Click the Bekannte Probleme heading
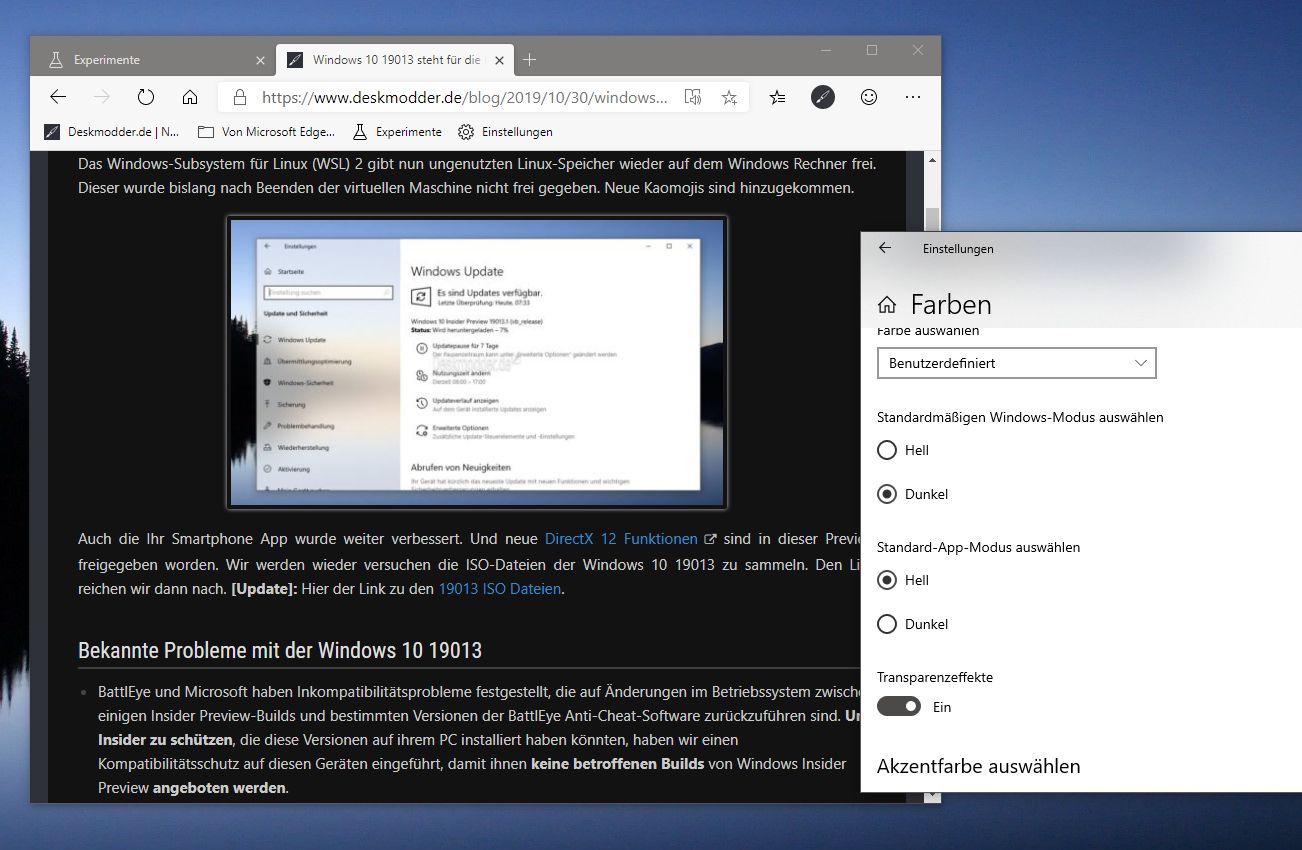The height and width of the screenshot is (850, 1302). tap(280, 651)
